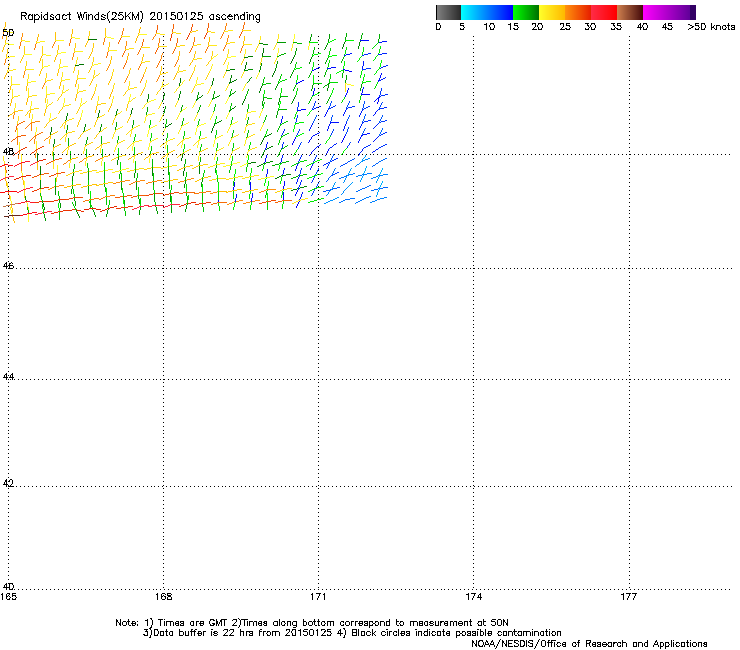The image size is (740, 650).
Task: Click the latitude label '48'
Action: point(8,152)
